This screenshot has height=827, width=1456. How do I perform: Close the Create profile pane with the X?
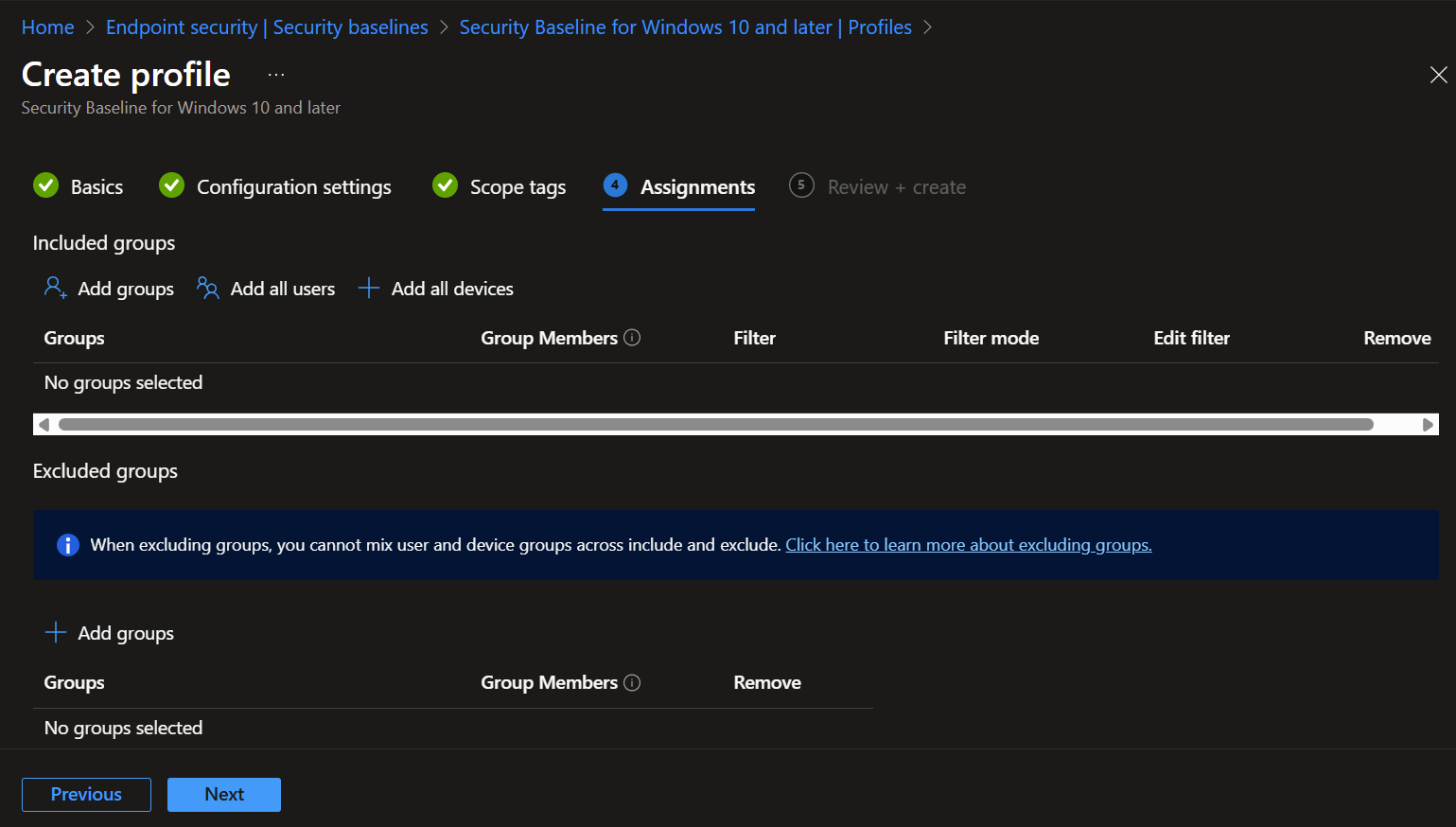[x=1438, y=75]
